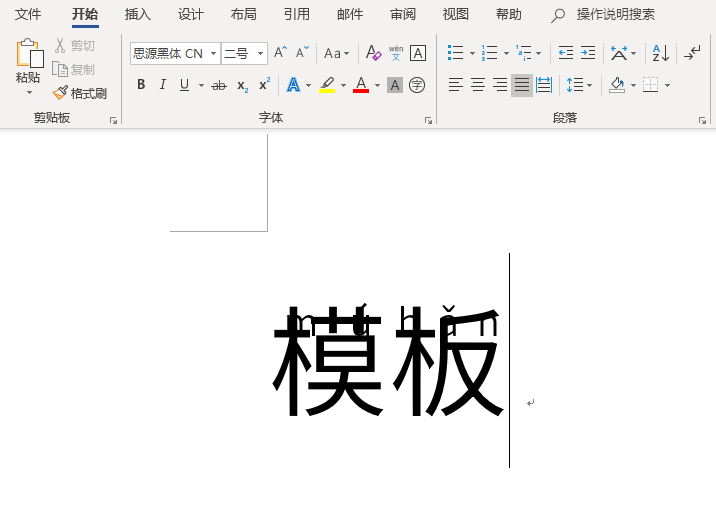Click the Copy (复制) button
716x516 pixels.
click(74, 69)
